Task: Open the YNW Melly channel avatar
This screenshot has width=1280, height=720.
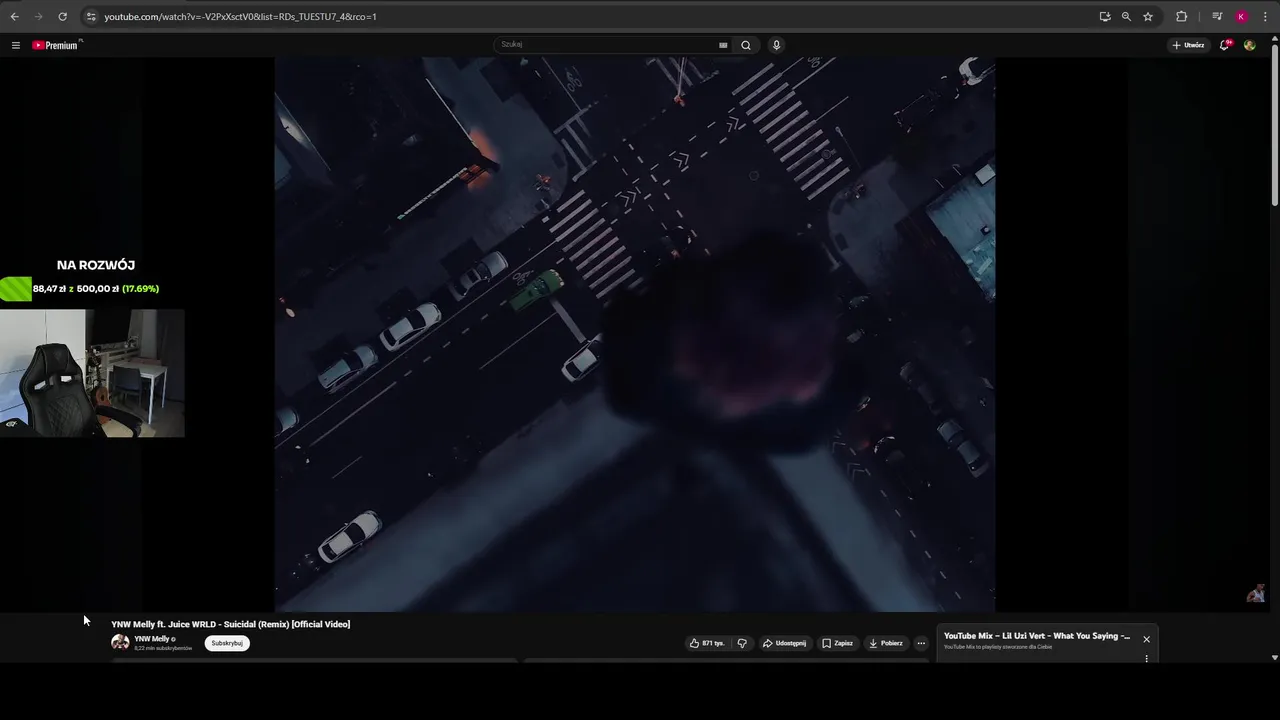Action: click(x=120, y=643)
